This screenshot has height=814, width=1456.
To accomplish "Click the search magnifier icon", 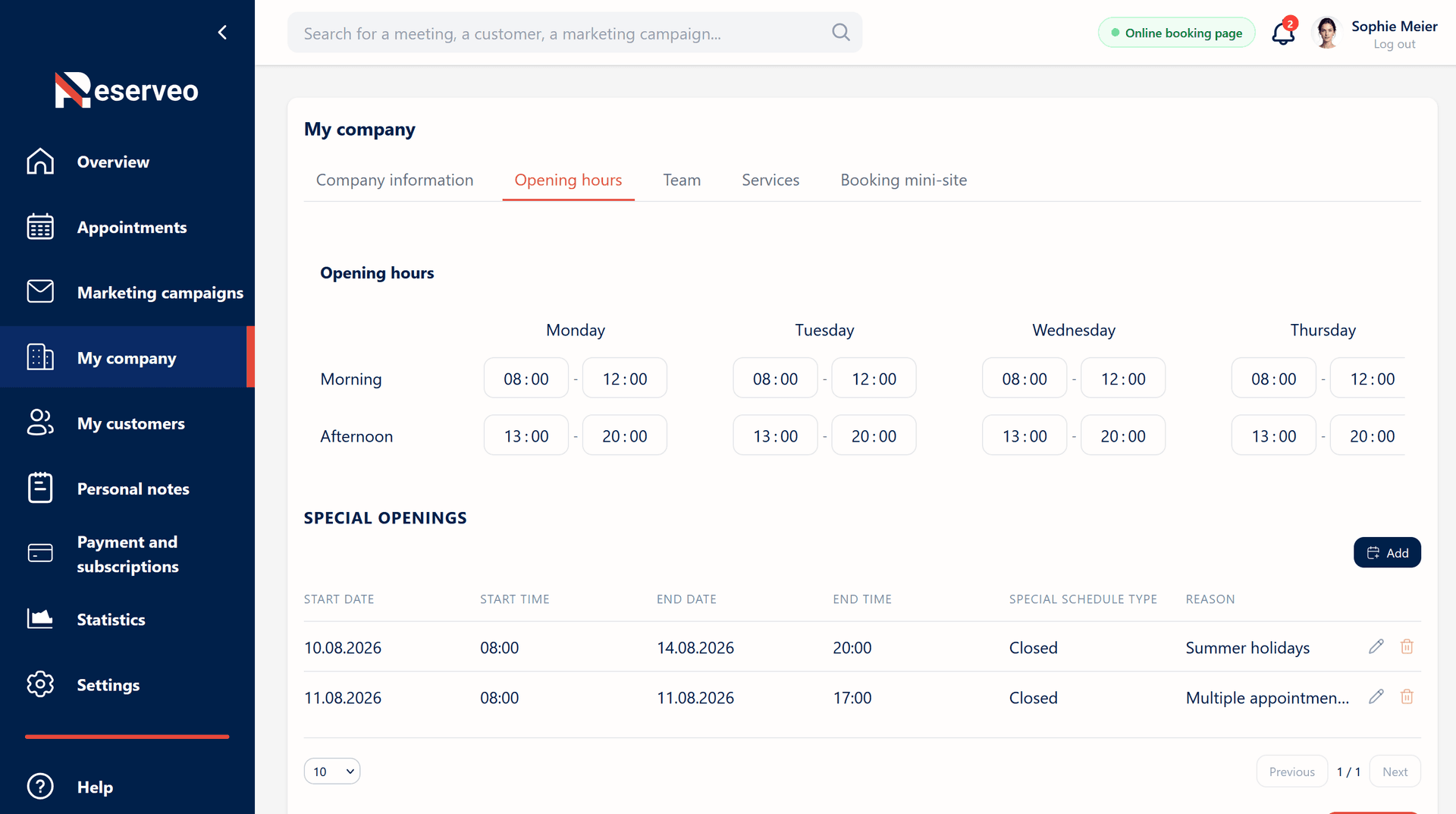I will click(x=840, y=32).
